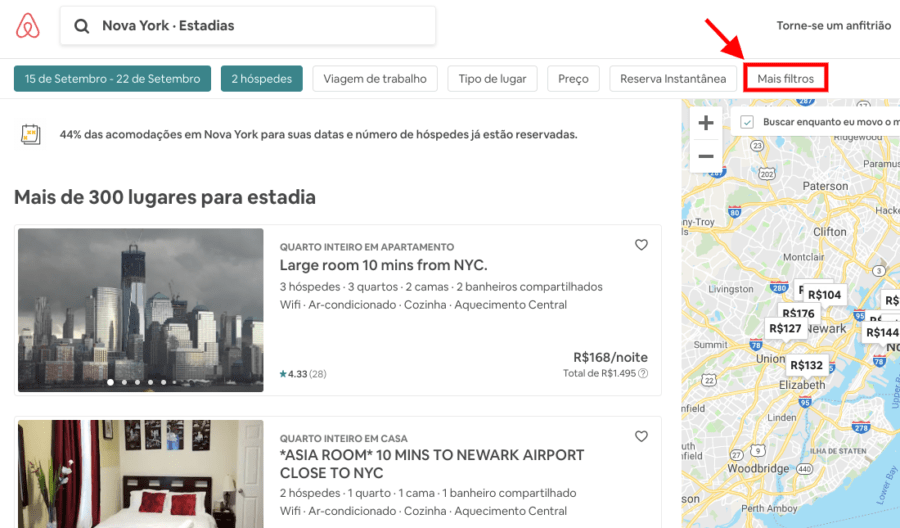Favorite the ASIA ROOM listing heart
This screenshot has height=528, width=900.
point(641,437)
